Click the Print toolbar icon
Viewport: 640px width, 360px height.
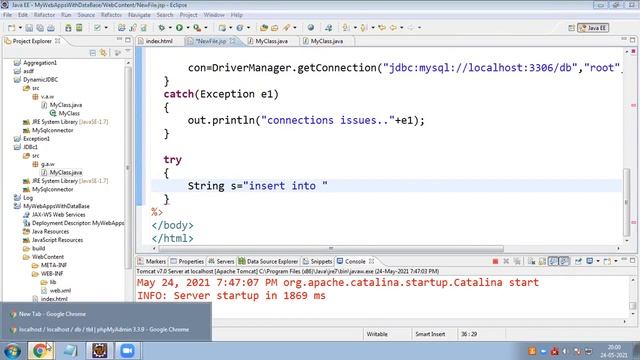click(x=51, y=28)
